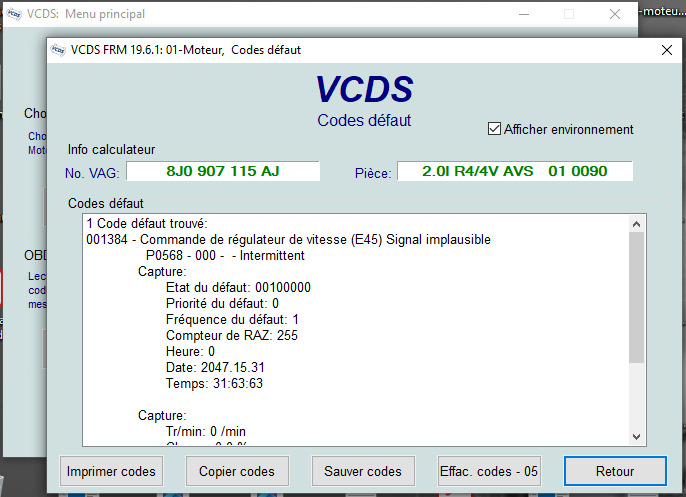Click the large VCDS logo heading
The image size is (686, 497).
pyautogui.click(x=364, y=90)
